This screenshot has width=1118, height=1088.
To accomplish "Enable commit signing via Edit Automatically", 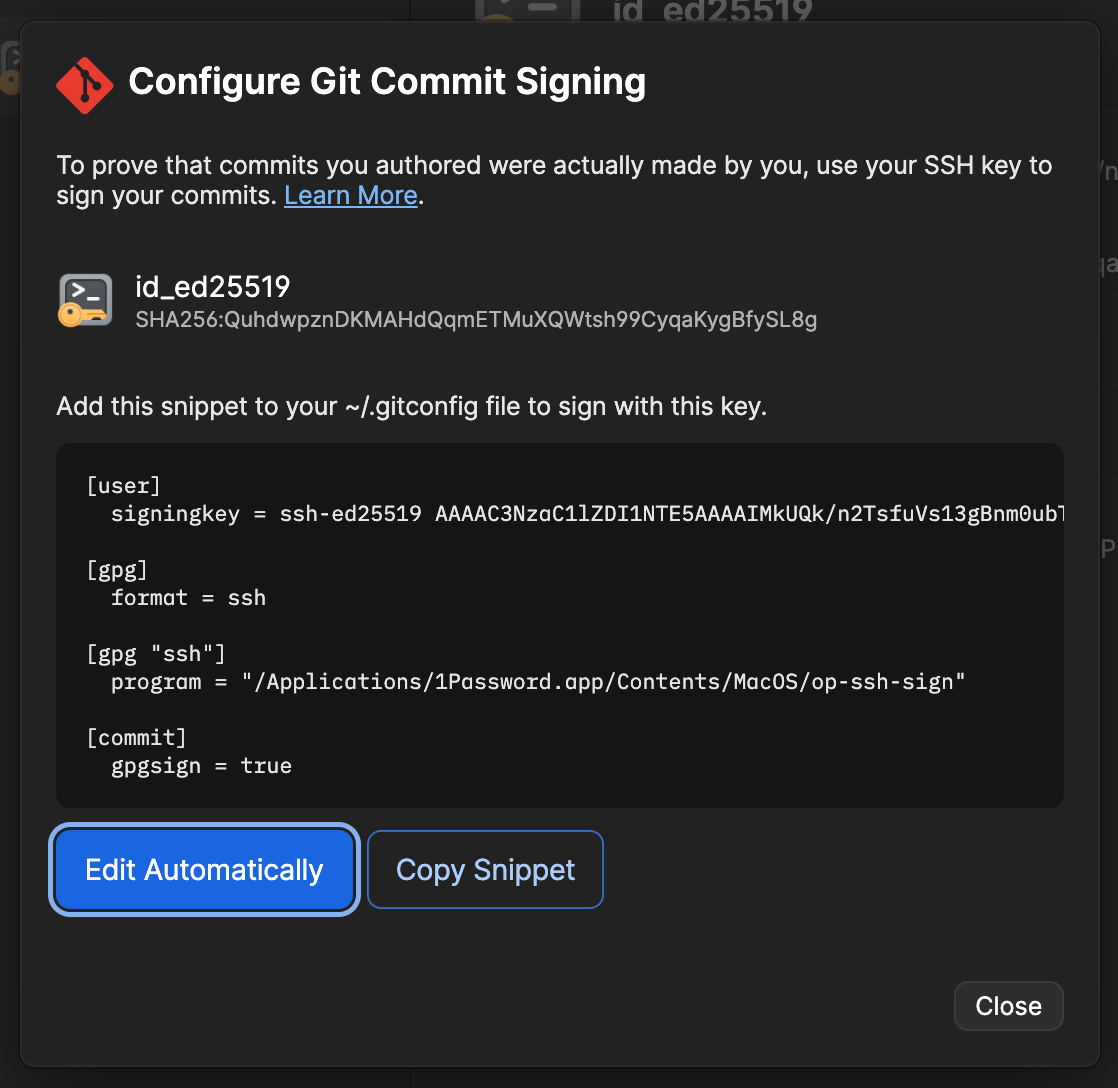I will coord(203,869).
